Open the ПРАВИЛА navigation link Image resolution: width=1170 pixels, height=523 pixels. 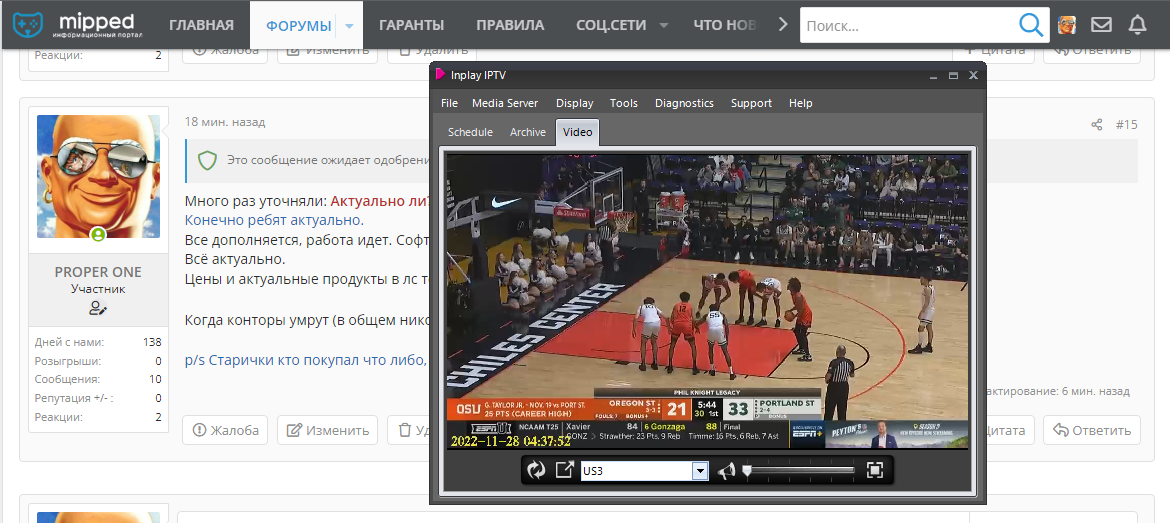coord(510,25)
